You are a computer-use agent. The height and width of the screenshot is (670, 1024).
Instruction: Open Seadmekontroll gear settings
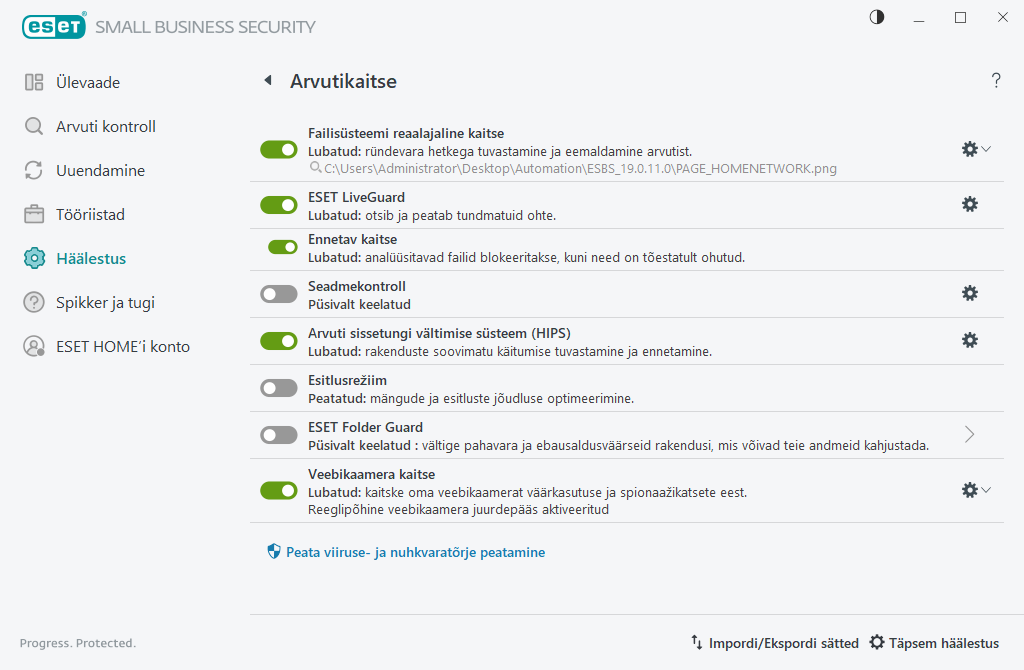tap(969, 293)
